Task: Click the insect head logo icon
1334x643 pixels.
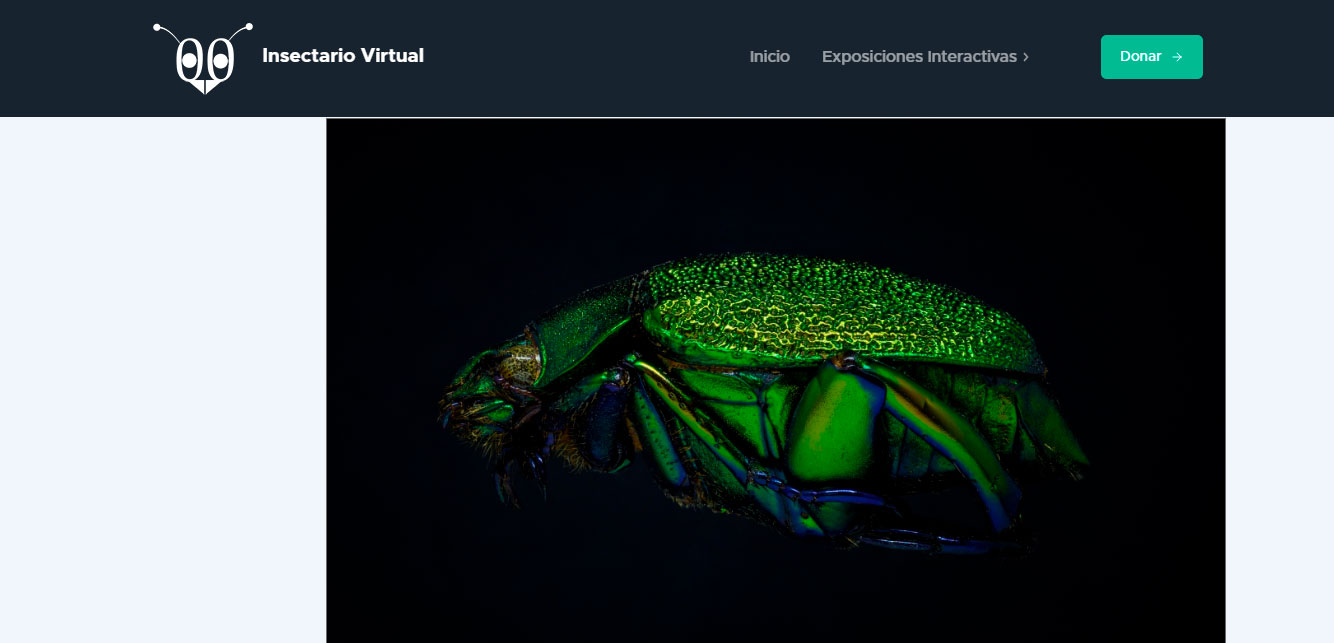Action: 204,62
